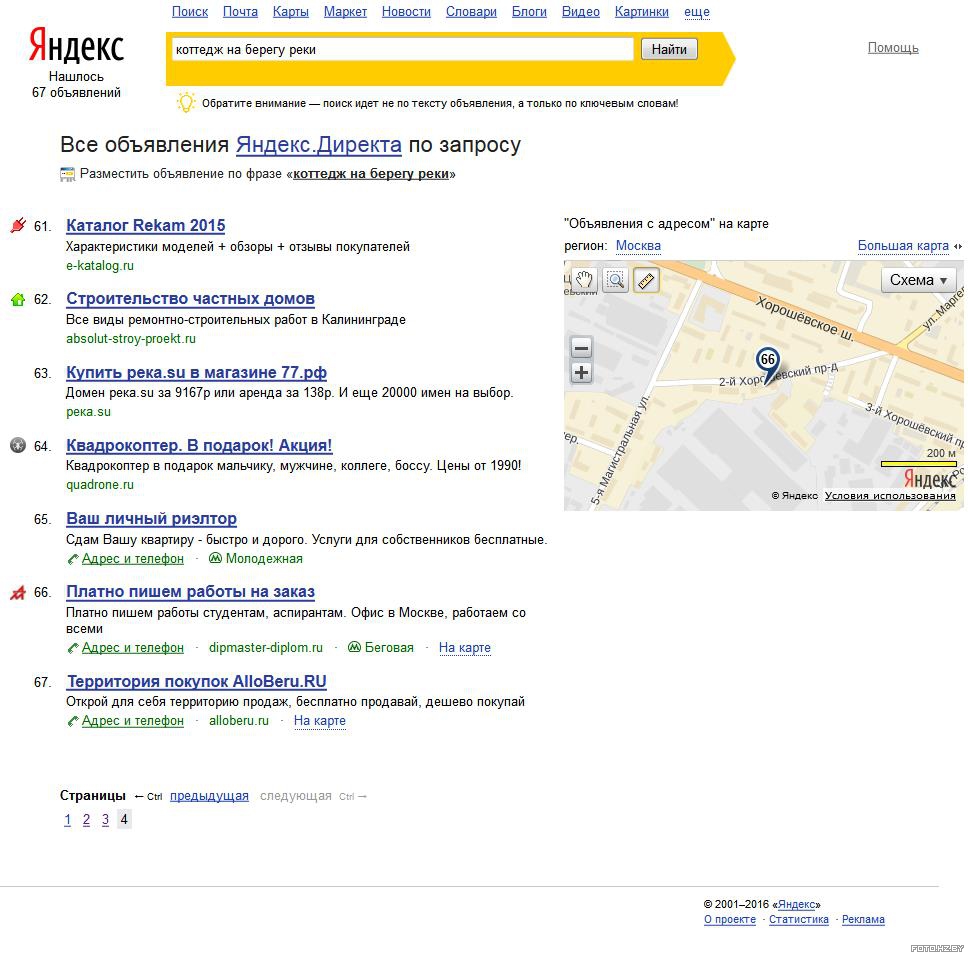Viewport: 968px width, 956px height.
Task: Open the 'Почта' service tab
Action: click(x=240, y=12)
